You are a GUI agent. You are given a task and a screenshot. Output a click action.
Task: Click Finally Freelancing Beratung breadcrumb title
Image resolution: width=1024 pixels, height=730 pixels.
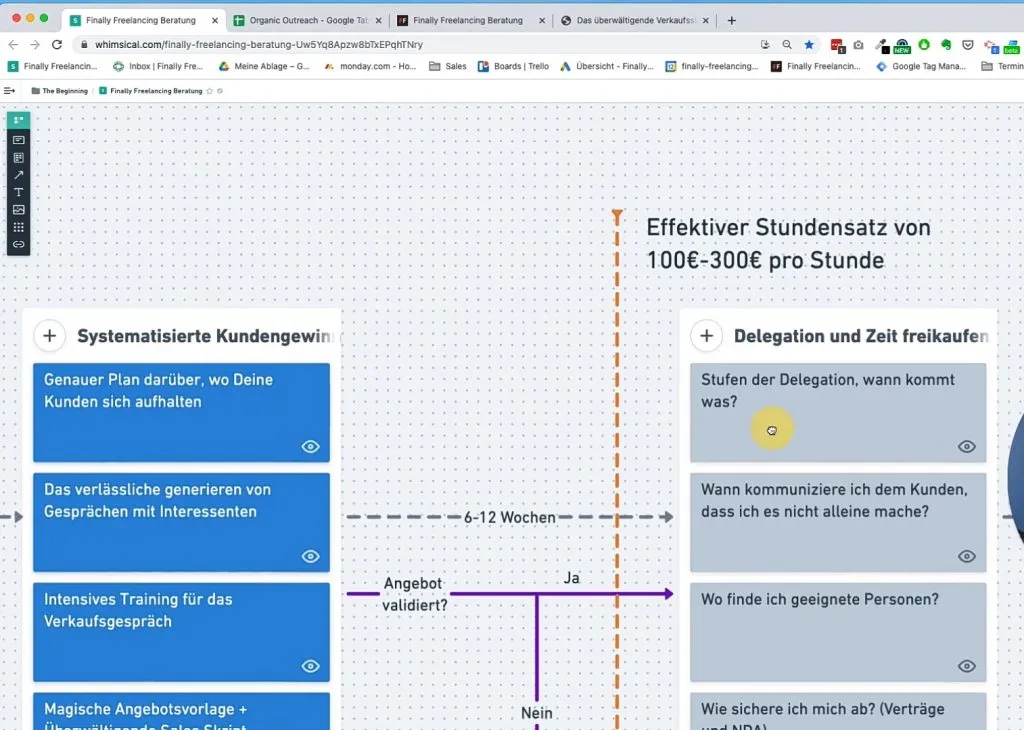[x=156, y=91]
